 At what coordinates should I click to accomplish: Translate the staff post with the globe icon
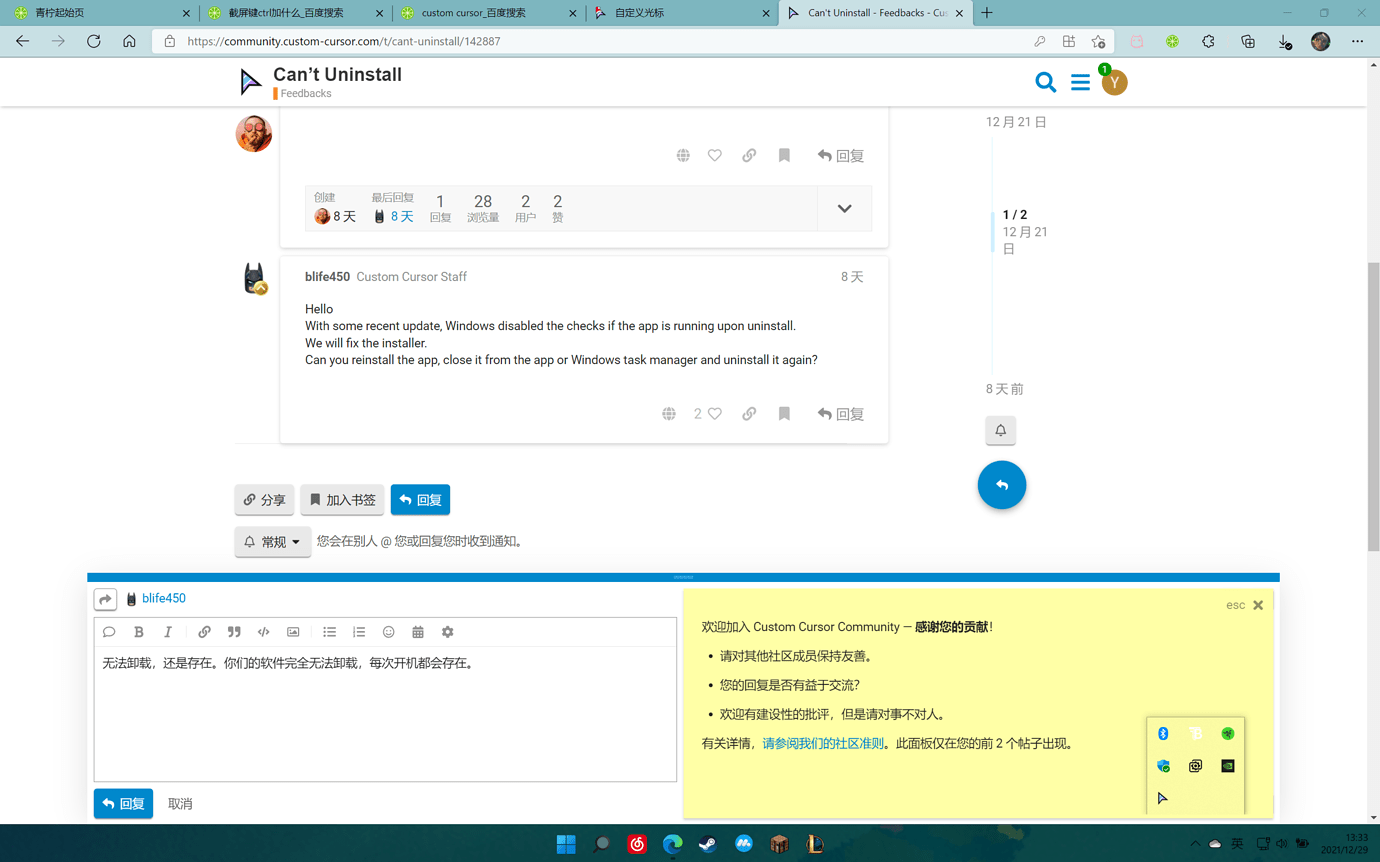(669, 413)
